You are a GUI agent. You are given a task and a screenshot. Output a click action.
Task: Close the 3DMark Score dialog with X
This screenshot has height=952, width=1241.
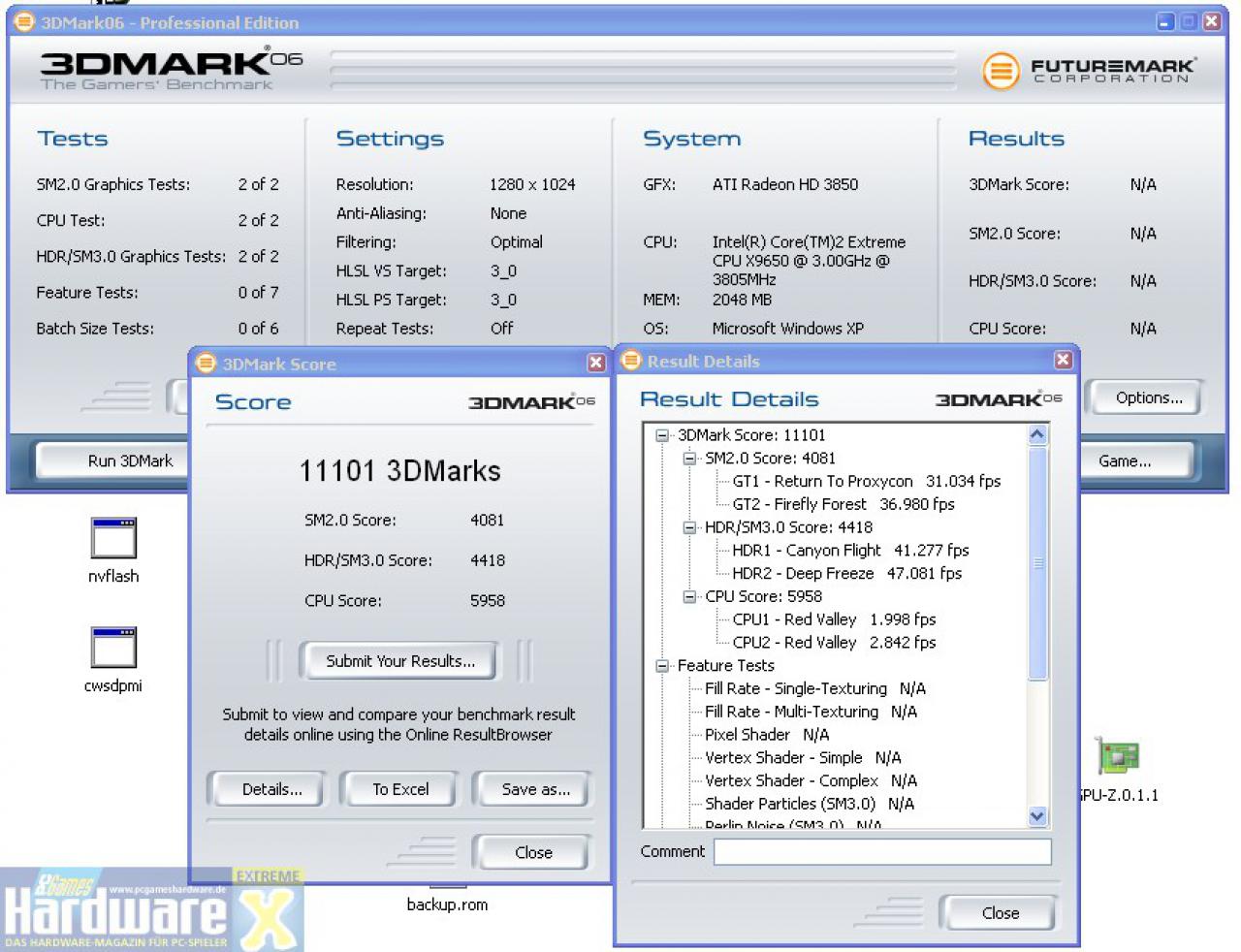pos(596,363)
